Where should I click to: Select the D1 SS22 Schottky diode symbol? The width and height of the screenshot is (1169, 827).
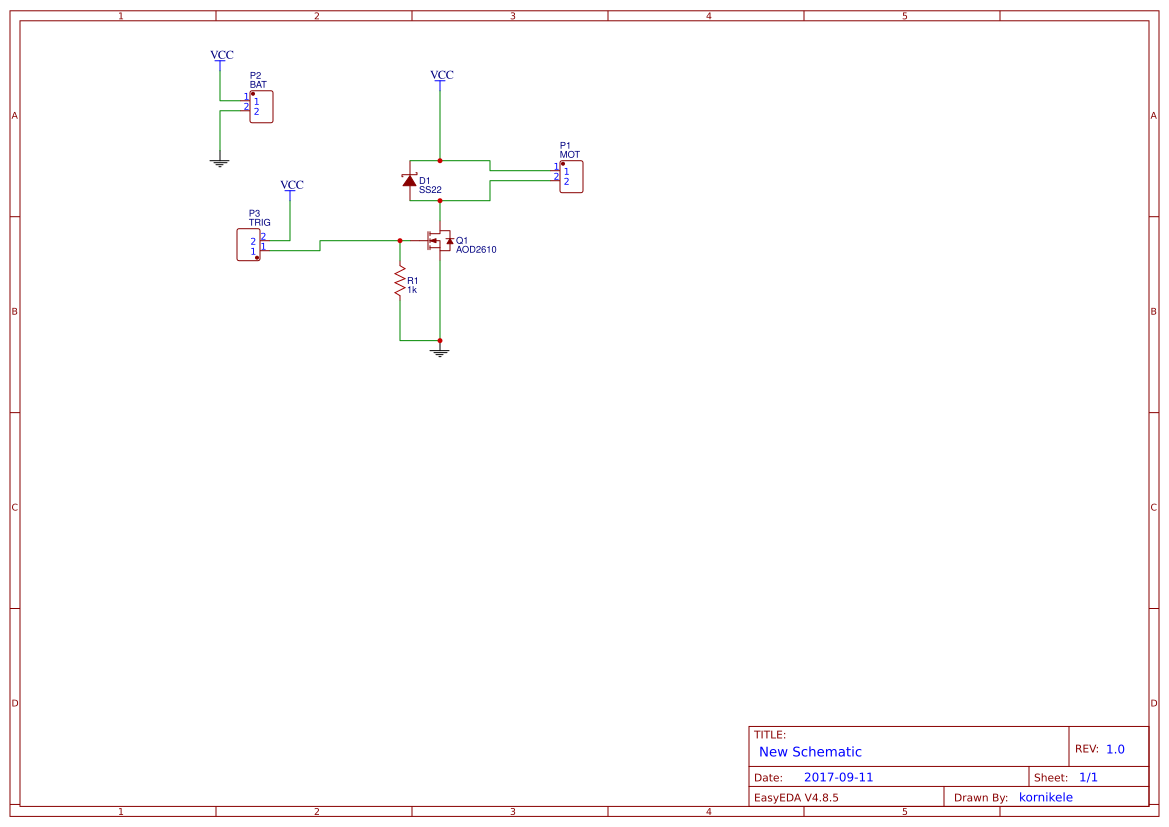click(x=410, y=182)
